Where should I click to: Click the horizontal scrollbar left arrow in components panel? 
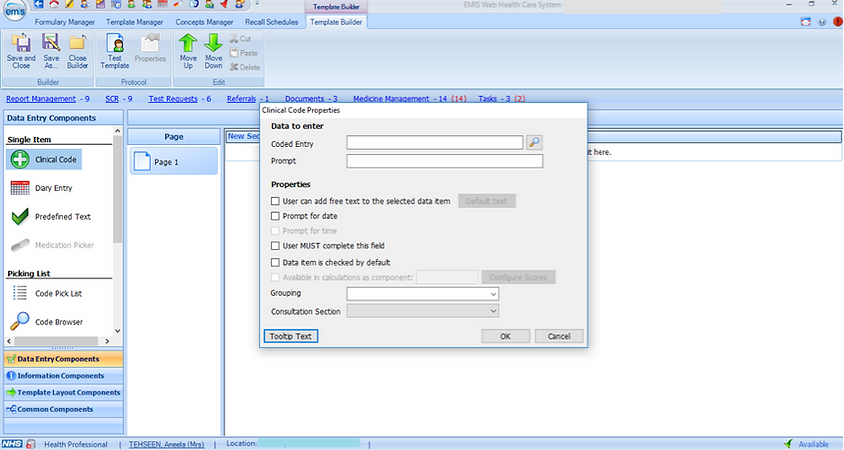tap(9, 341)
